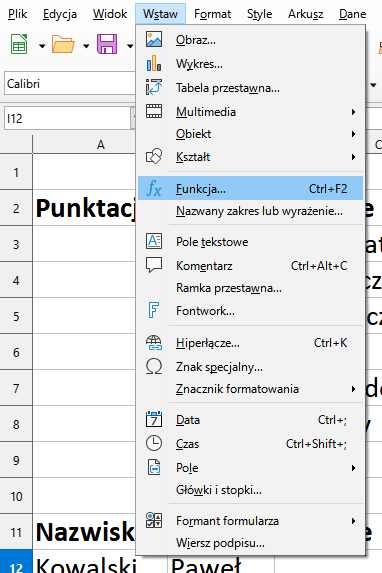Click cell starting with Nazwisk

point(84,532)
